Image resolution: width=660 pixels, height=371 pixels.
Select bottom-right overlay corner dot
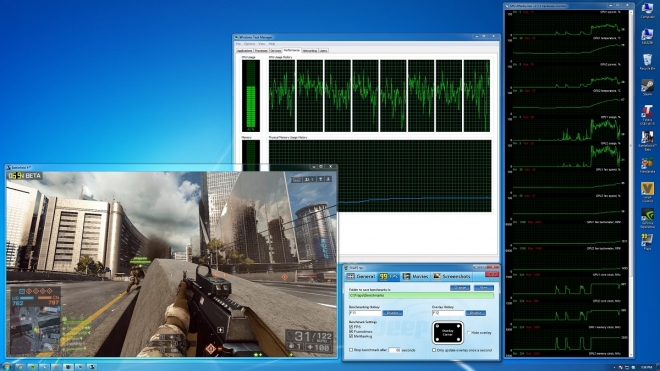coord(459,340)
